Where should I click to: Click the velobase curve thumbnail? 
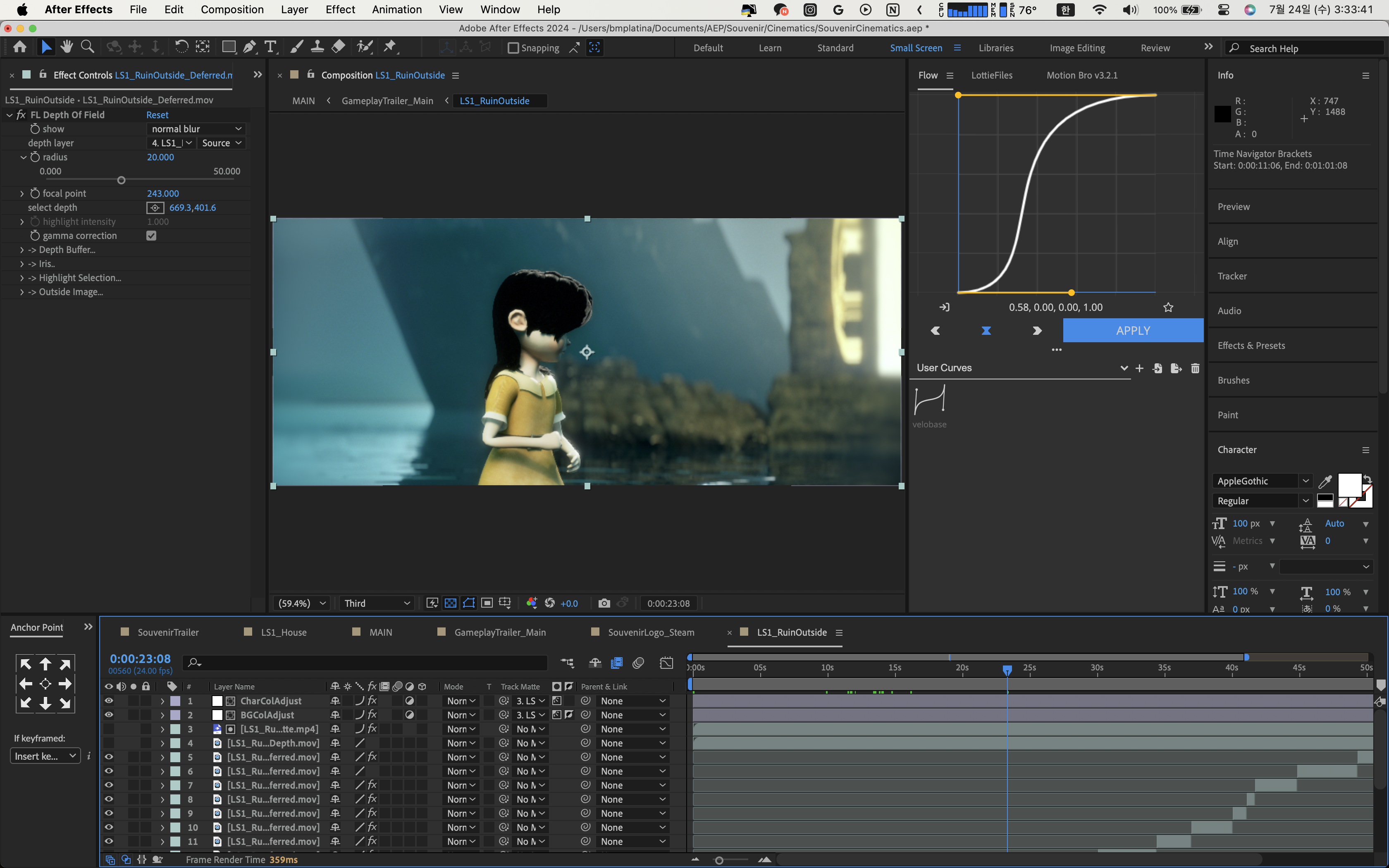pos(929,400)
